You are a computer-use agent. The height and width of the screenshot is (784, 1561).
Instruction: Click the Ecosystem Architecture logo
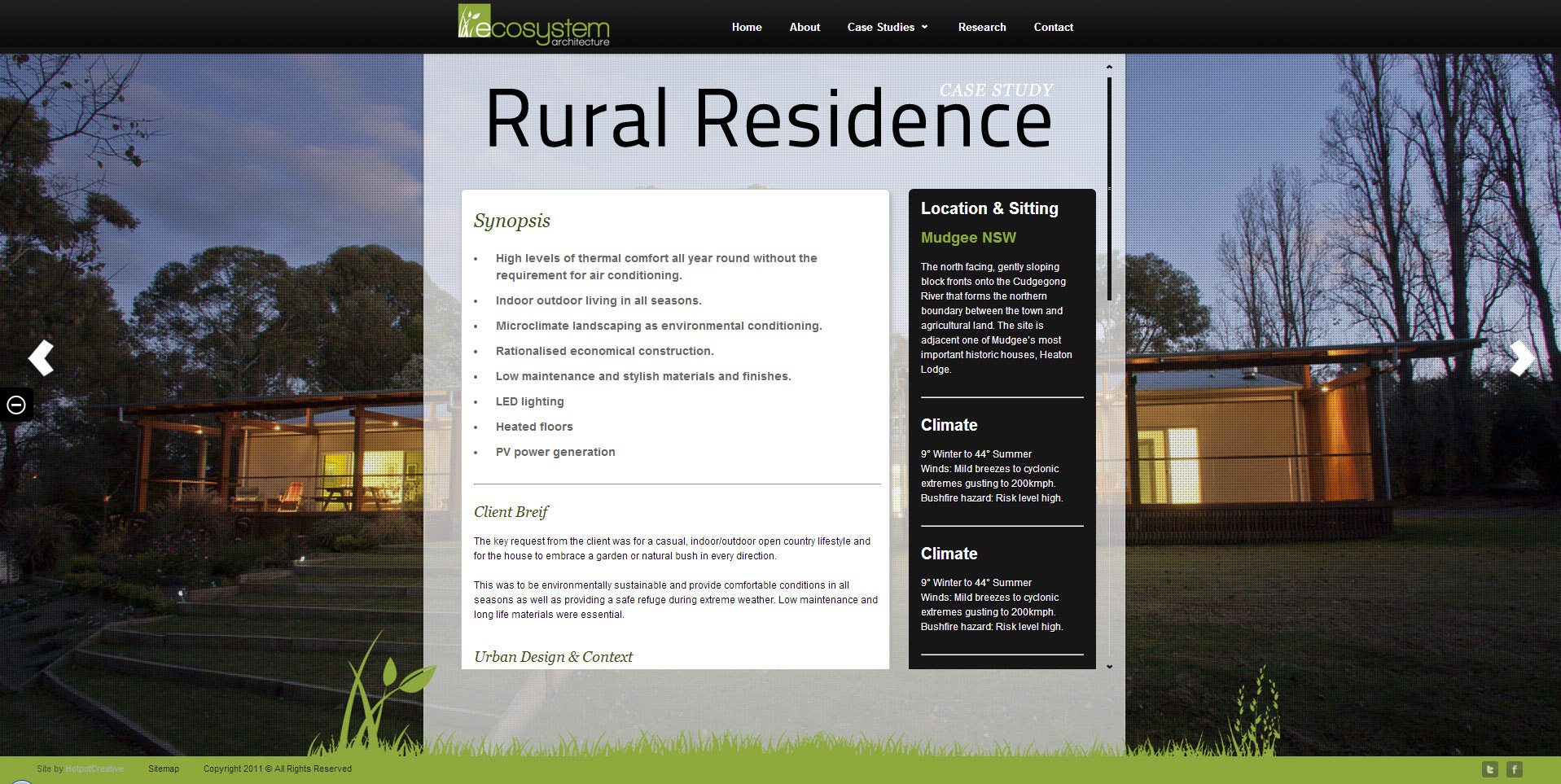pos(533,26)
